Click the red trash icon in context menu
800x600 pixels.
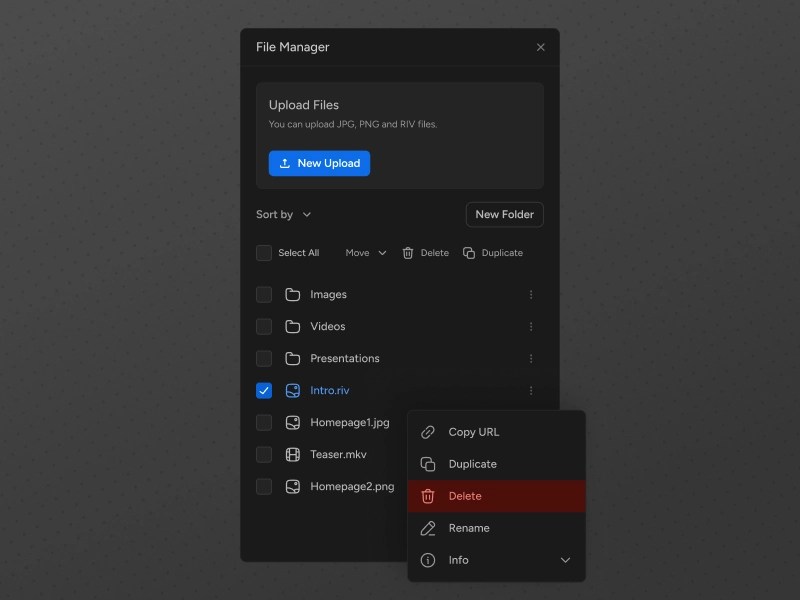click(x=428, y=496)
